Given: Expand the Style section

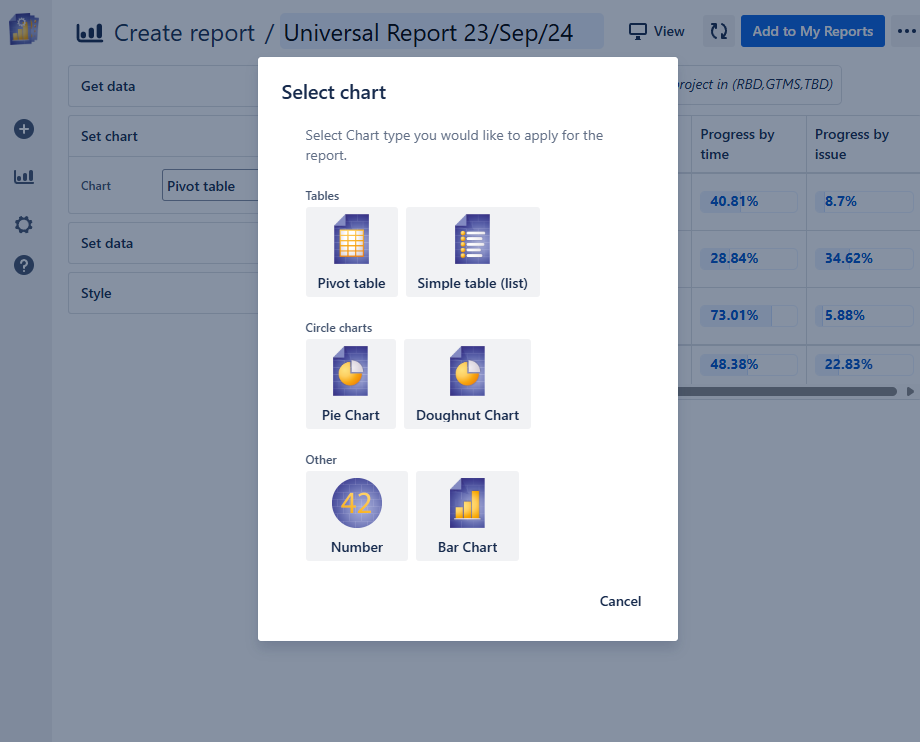Looking at the screenshot, I should coord(163,293).
